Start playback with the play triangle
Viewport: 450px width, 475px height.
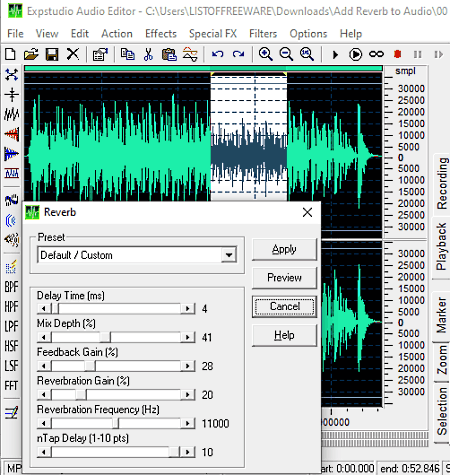coord(335,54)
